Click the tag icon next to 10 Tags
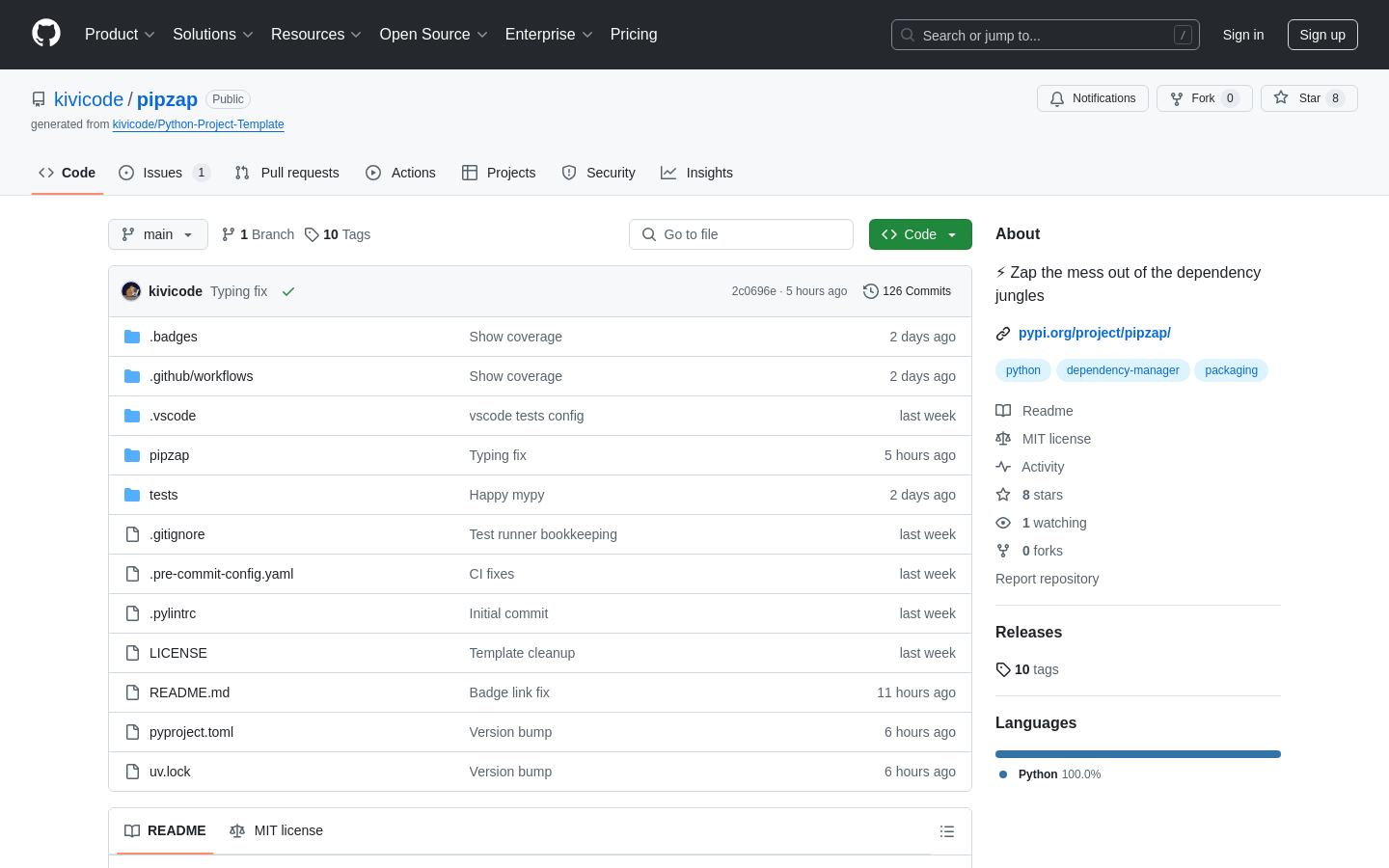Viewport: 1389px width, 868px height. click(312, 234)
